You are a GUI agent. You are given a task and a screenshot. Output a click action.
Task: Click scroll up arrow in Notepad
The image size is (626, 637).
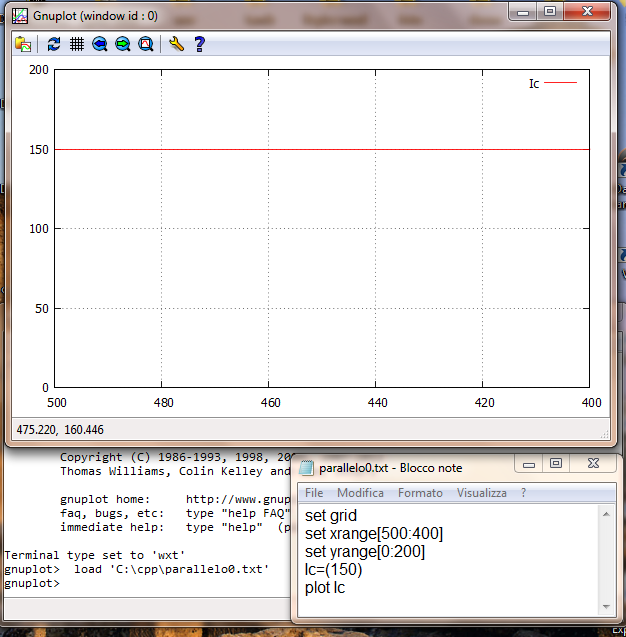(x=605, y=513)
